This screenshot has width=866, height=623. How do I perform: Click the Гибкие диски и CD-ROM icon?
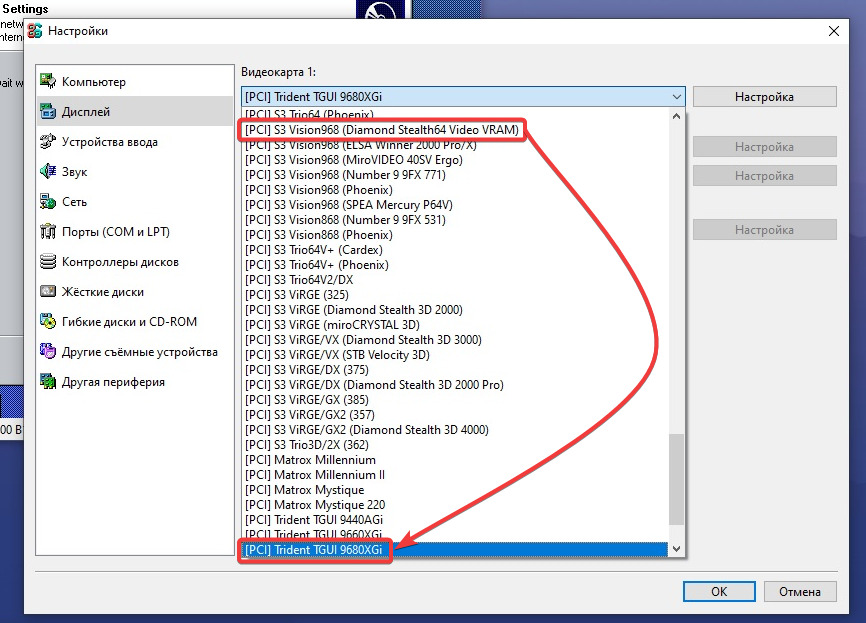(x=48, y=321)
